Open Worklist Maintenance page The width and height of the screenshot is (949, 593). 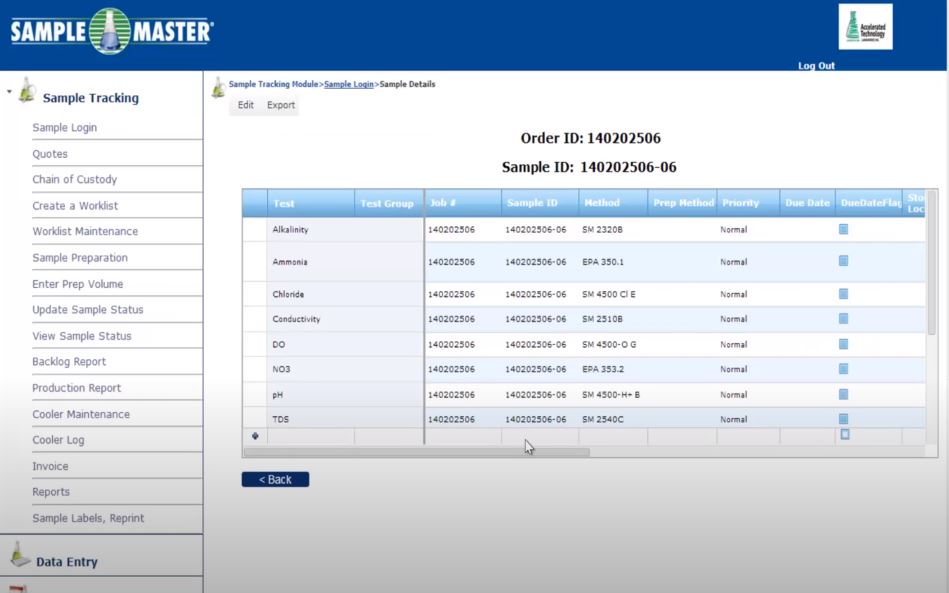point(85,231)
